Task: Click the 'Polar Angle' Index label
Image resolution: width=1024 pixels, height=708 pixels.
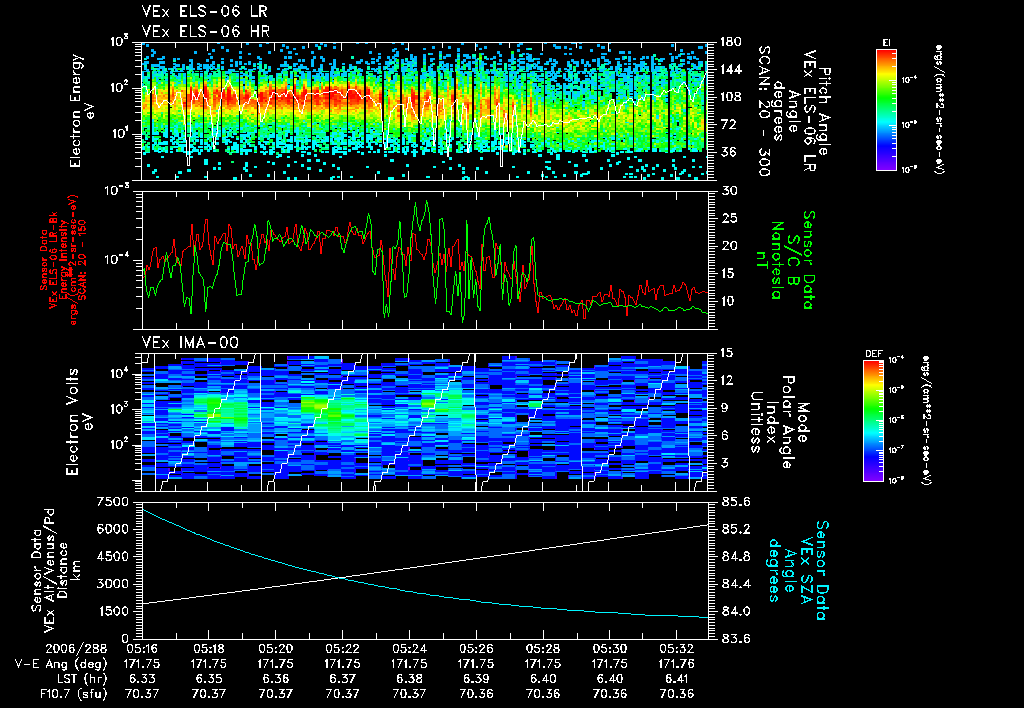Action: click(787, 422)
